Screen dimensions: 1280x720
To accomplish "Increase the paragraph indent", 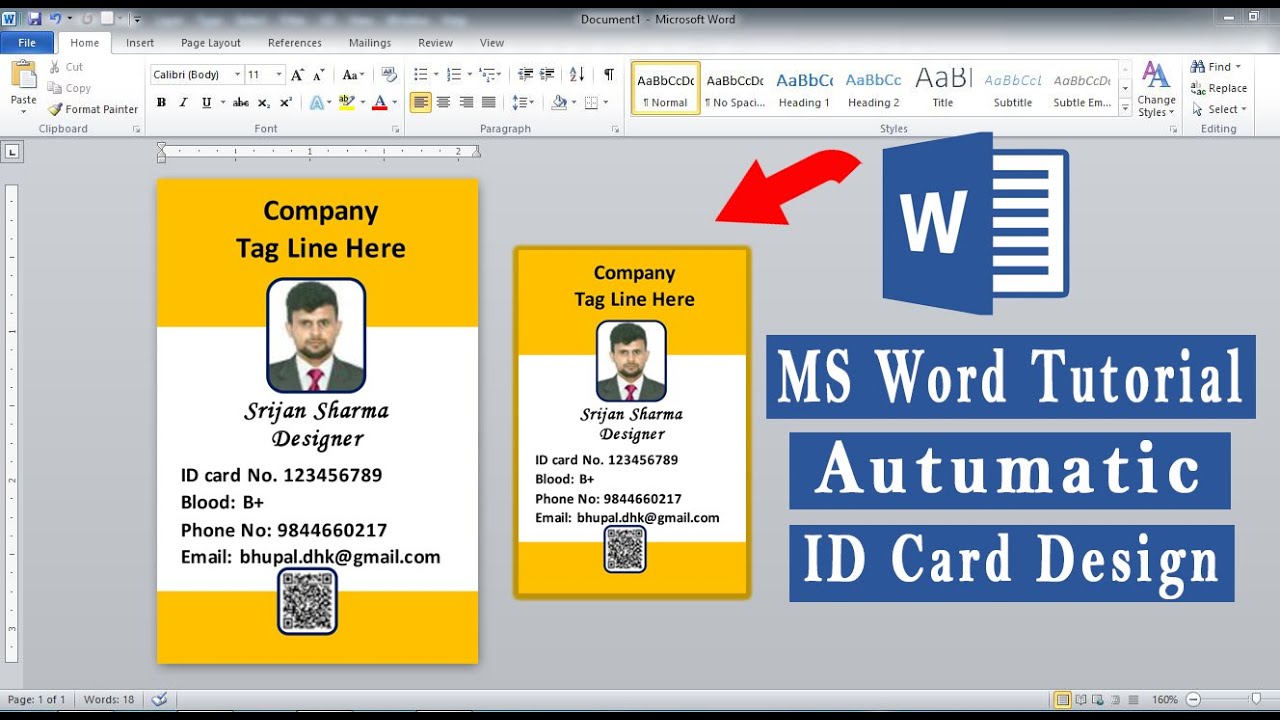I will (547, 75).
